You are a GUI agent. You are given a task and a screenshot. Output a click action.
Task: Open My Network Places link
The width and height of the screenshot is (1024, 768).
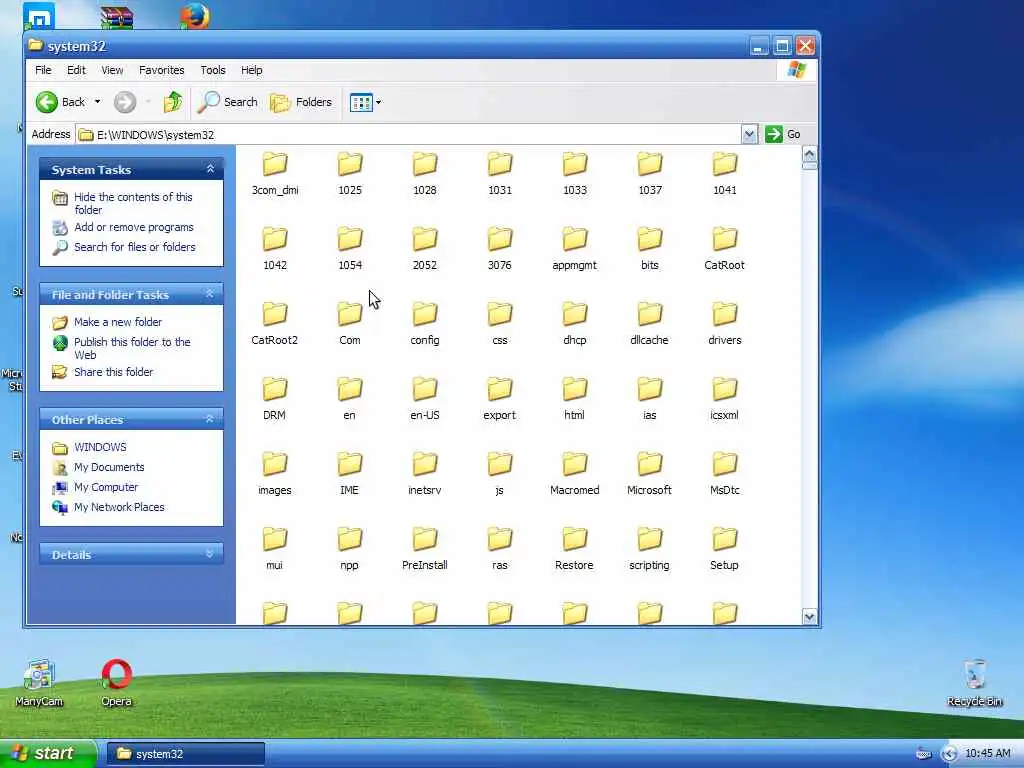tap(119, 507)
